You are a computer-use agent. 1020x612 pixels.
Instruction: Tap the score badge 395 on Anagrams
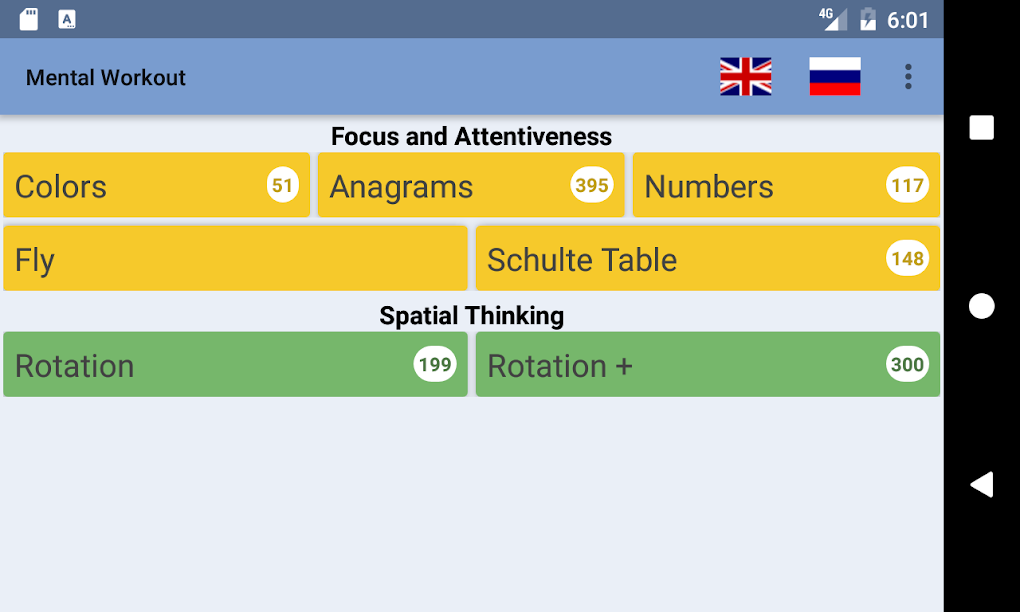click(592, 185)
